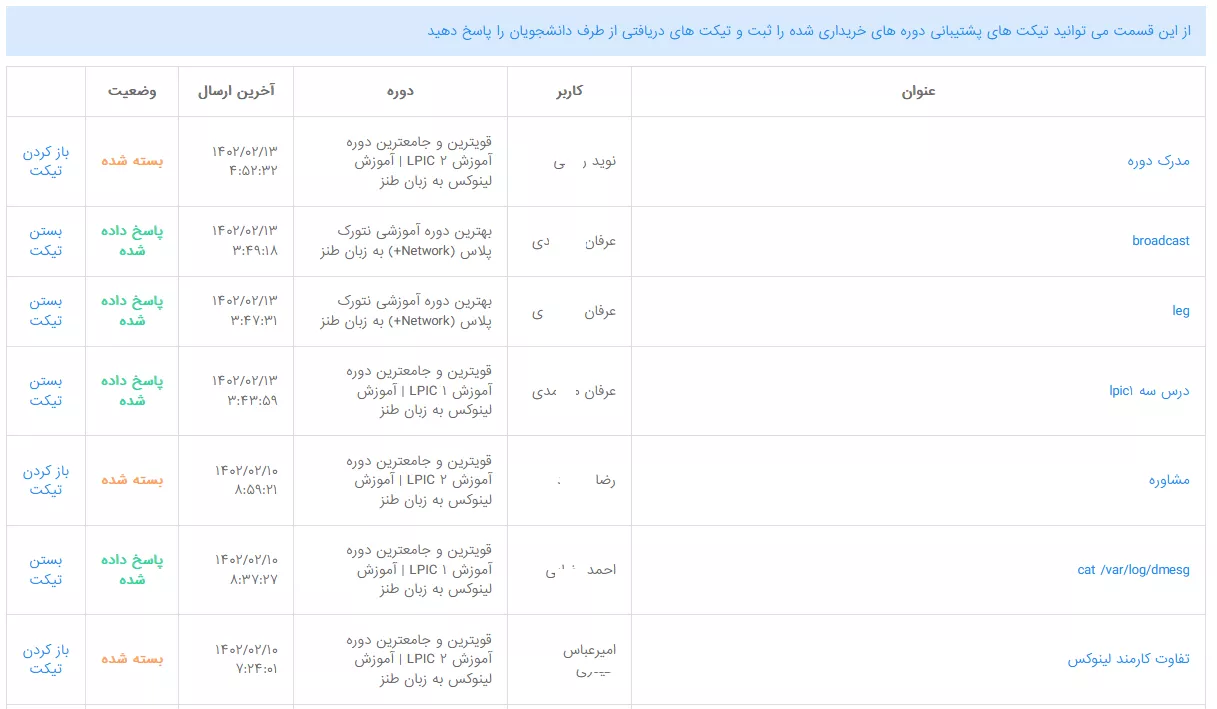Click the 'وضعیت' column header
The height and width of the screenshot is (709, 1217).
coord(132,91)
